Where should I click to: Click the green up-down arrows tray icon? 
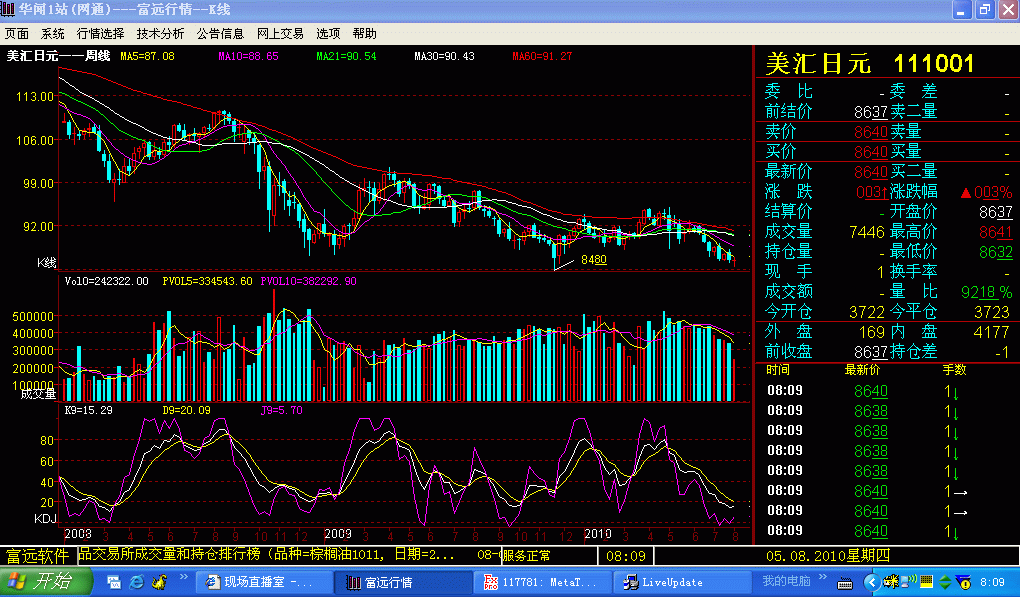tap(945, 582)
